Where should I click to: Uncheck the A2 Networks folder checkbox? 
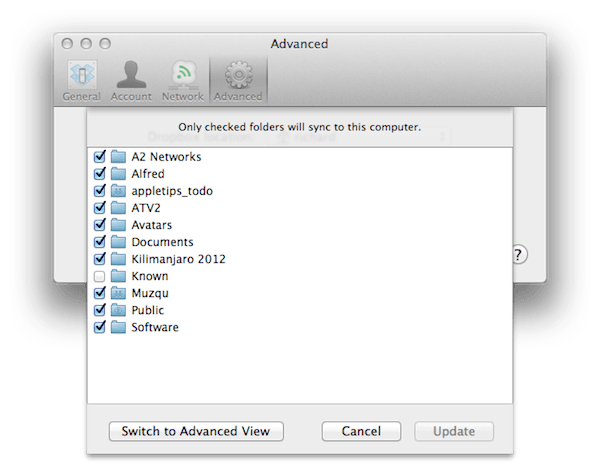pyautogui.click(x=99, y=156)
